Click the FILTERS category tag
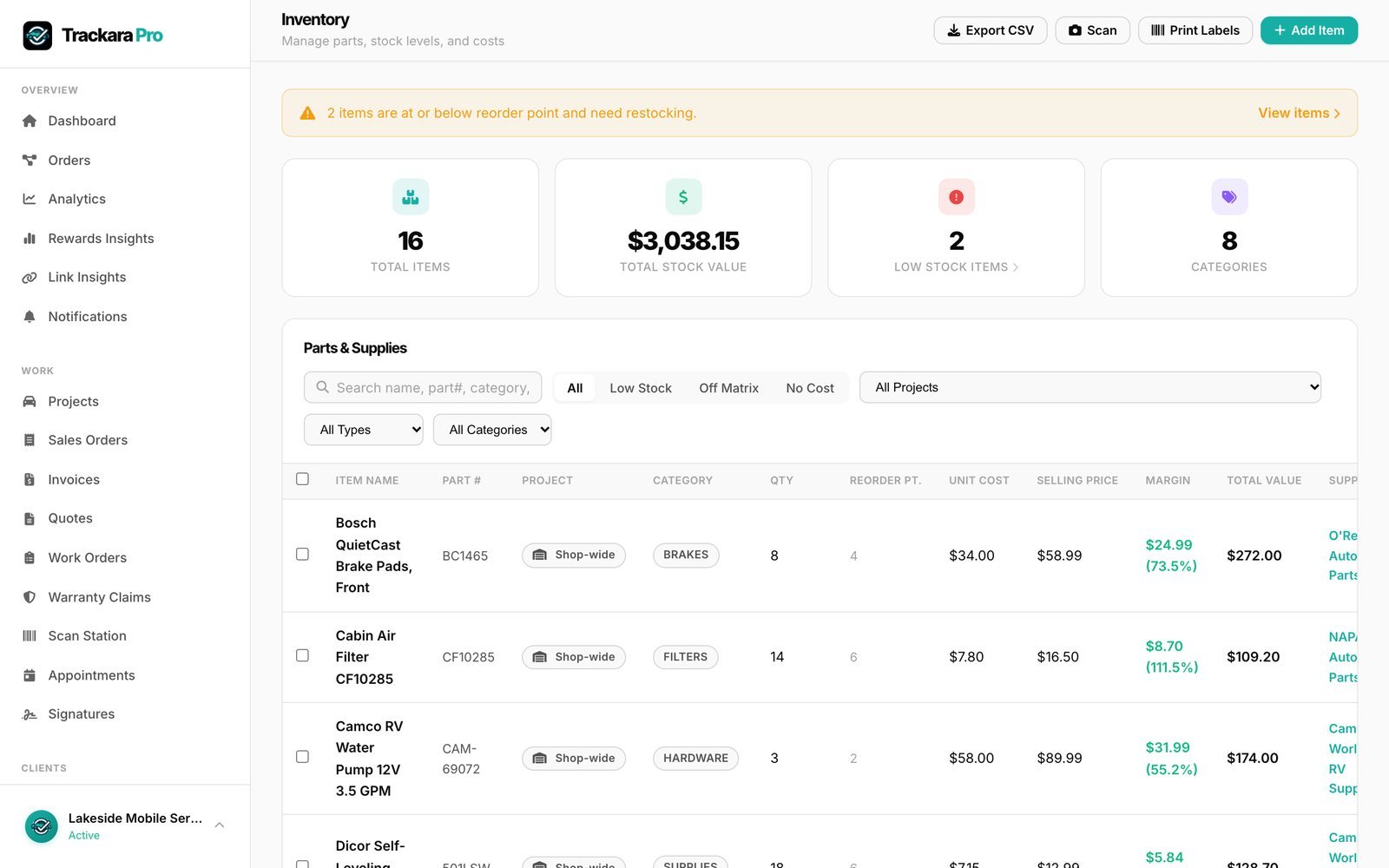The height and width of the screenshot is (868, 1389). coord(685,657)
